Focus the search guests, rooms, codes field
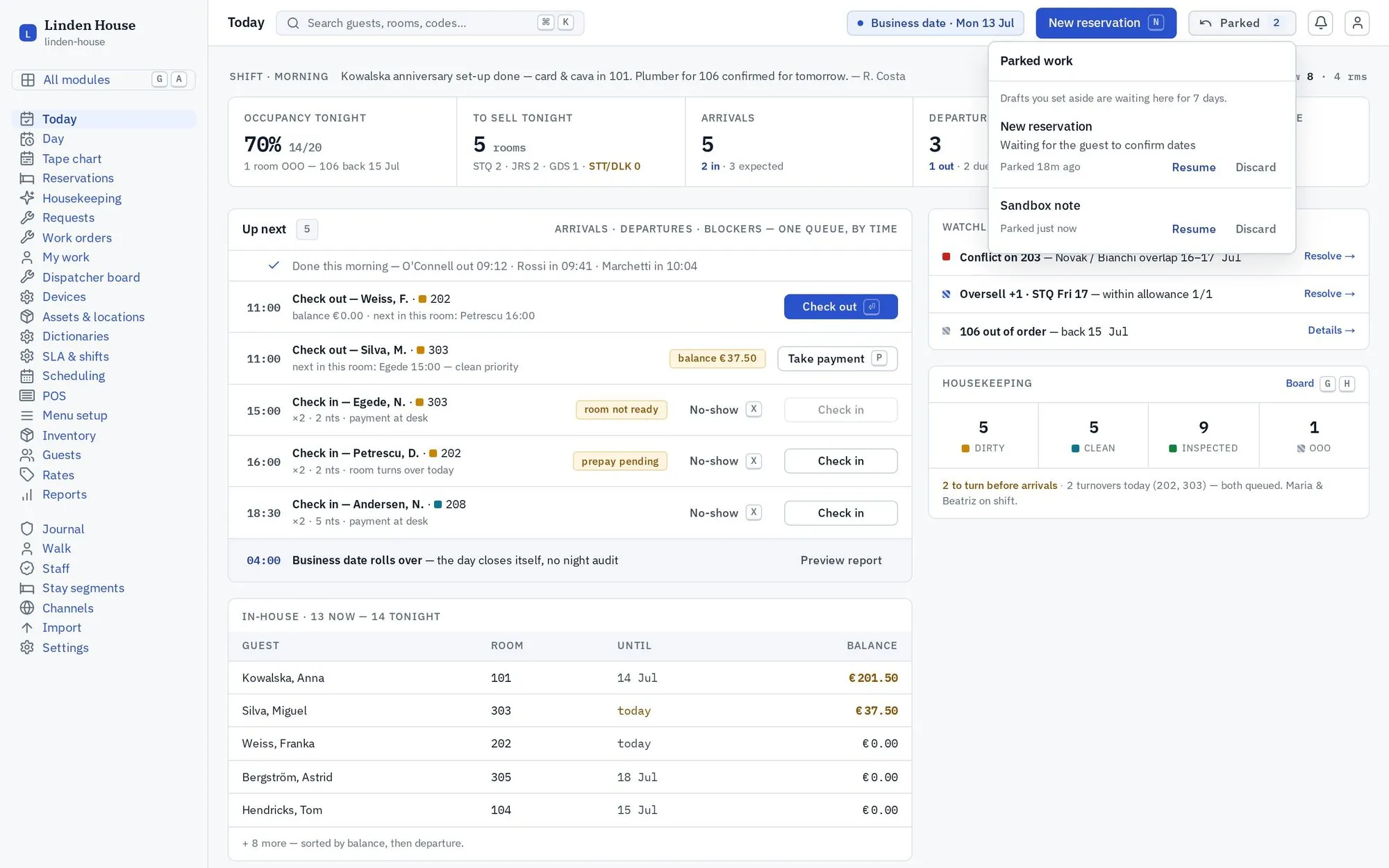The width and height of the screenshot is (1389, 868). [x=430, y=23]
